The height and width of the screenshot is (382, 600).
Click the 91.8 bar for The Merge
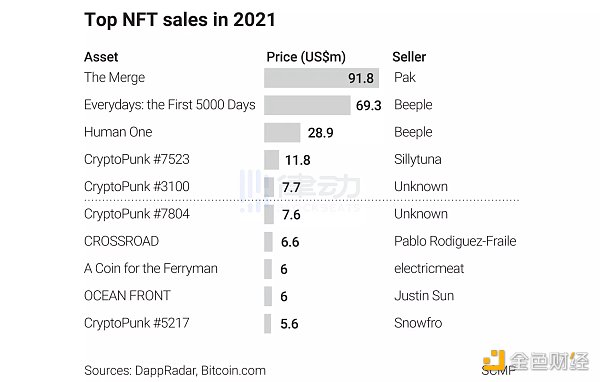click(x=321, y=78)
